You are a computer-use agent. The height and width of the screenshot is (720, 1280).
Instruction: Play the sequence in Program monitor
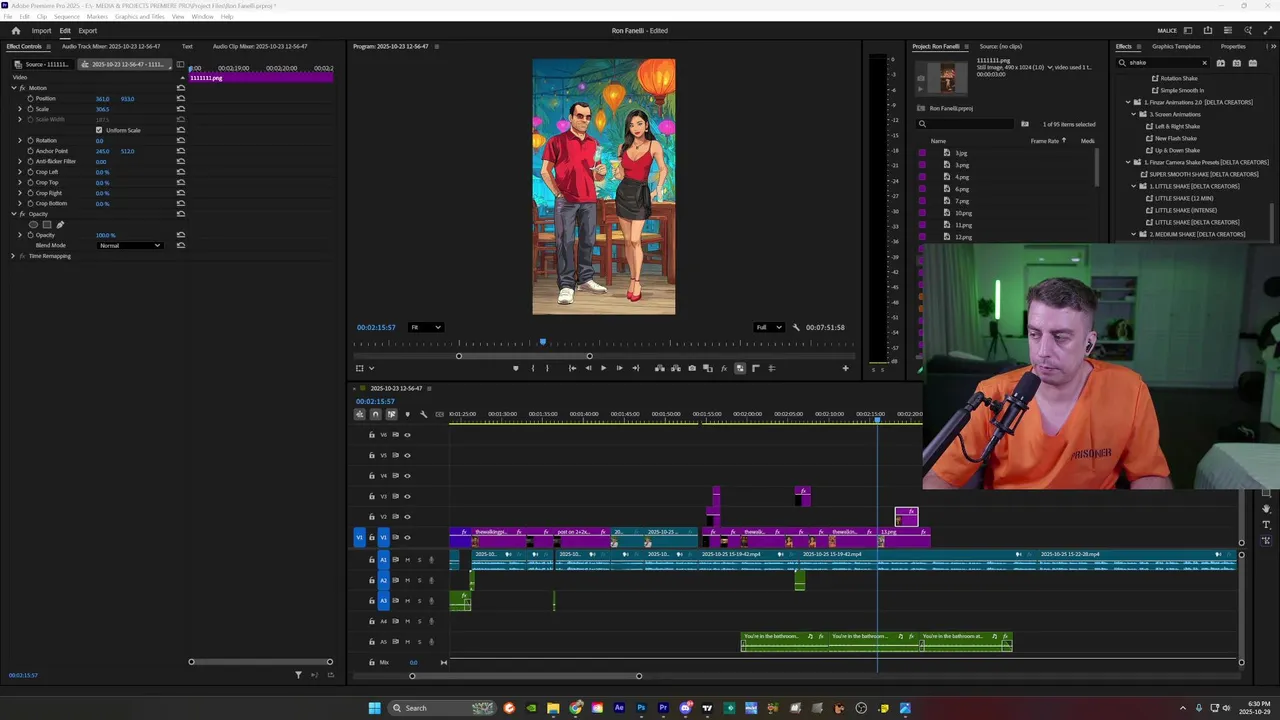click(x=603, y=368)
